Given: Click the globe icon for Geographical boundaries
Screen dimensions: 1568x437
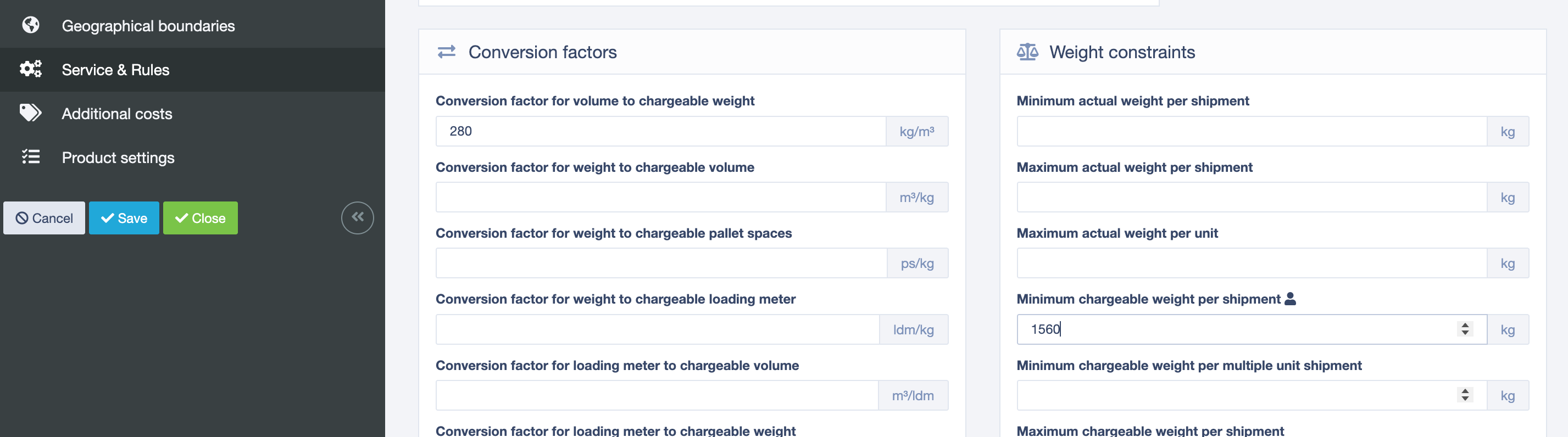Looking at the screenshot, I should coord(30,25).
